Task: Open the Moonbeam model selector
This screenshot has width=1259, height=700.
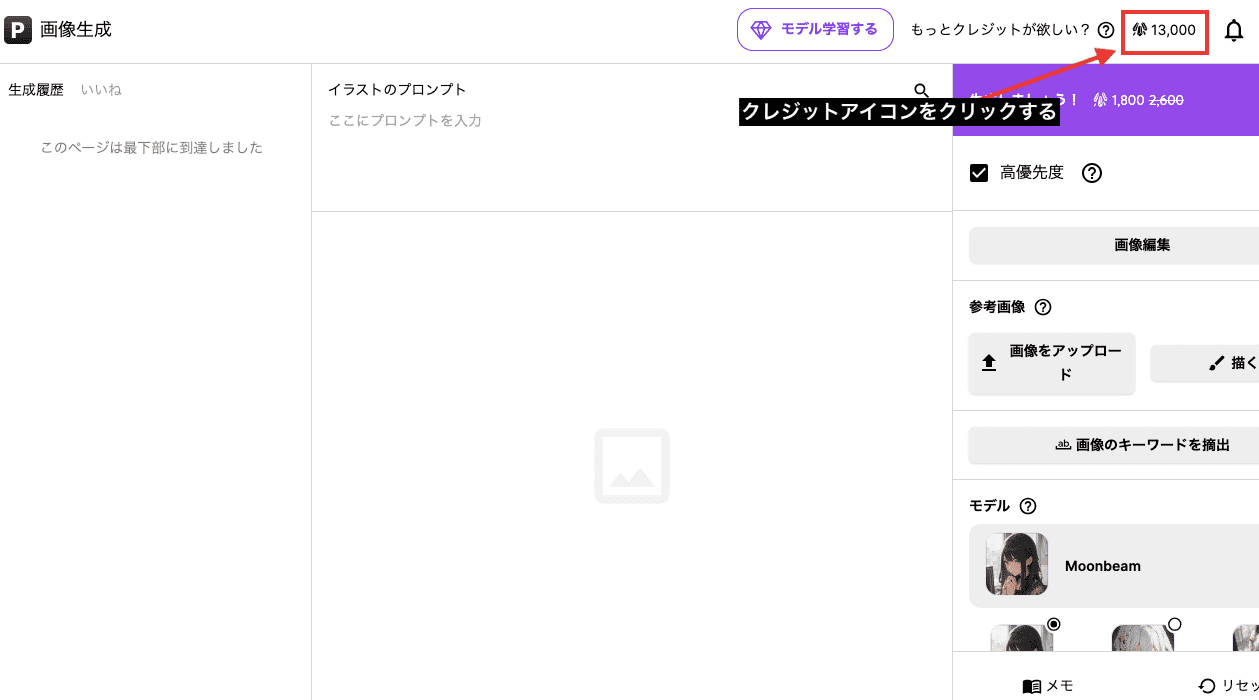Action: pos(1110,566)
